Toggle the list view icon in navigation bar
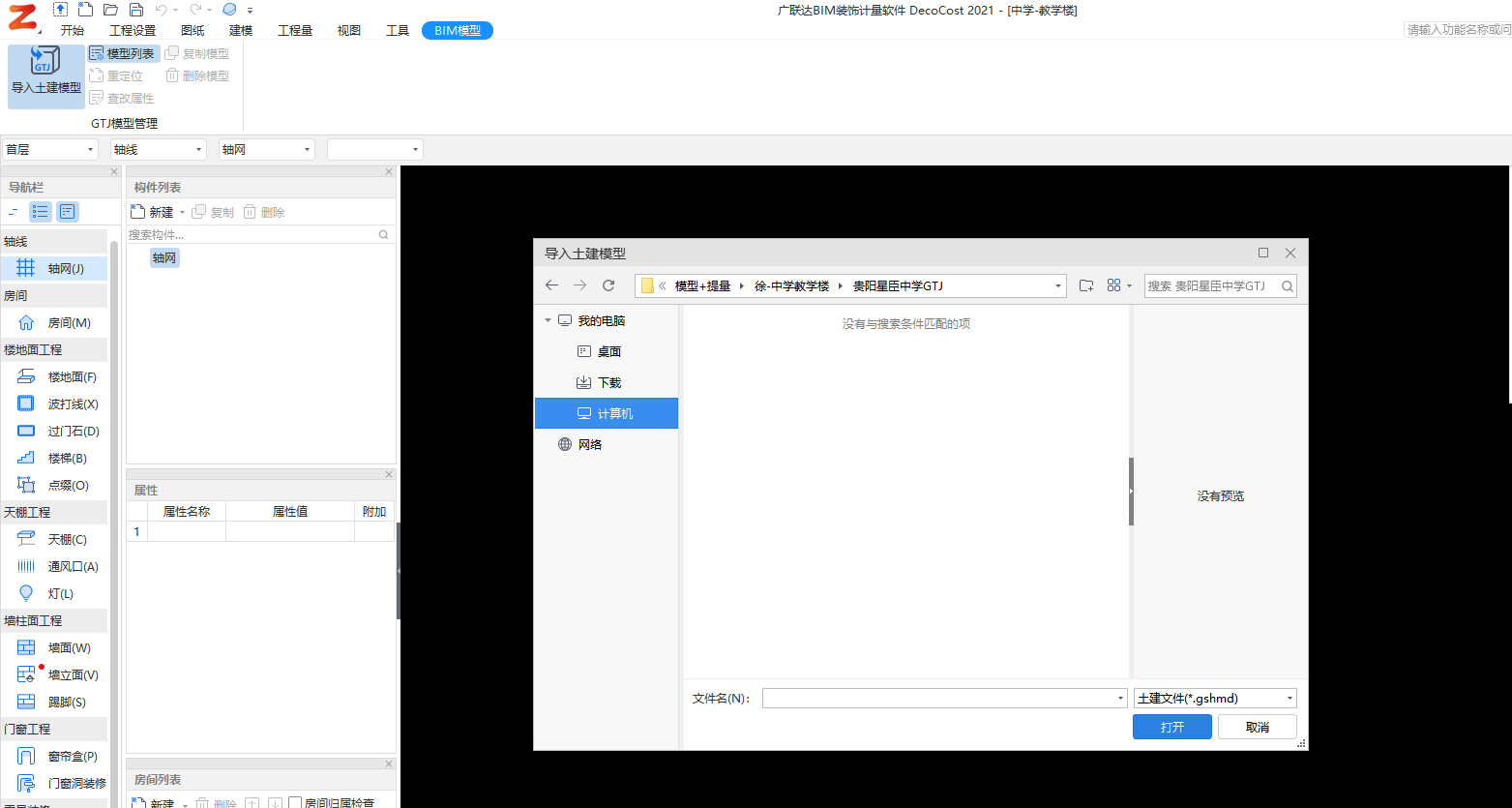Viewport: 1512px width, 808px height. pyautogui.click(x=41, y=211)
